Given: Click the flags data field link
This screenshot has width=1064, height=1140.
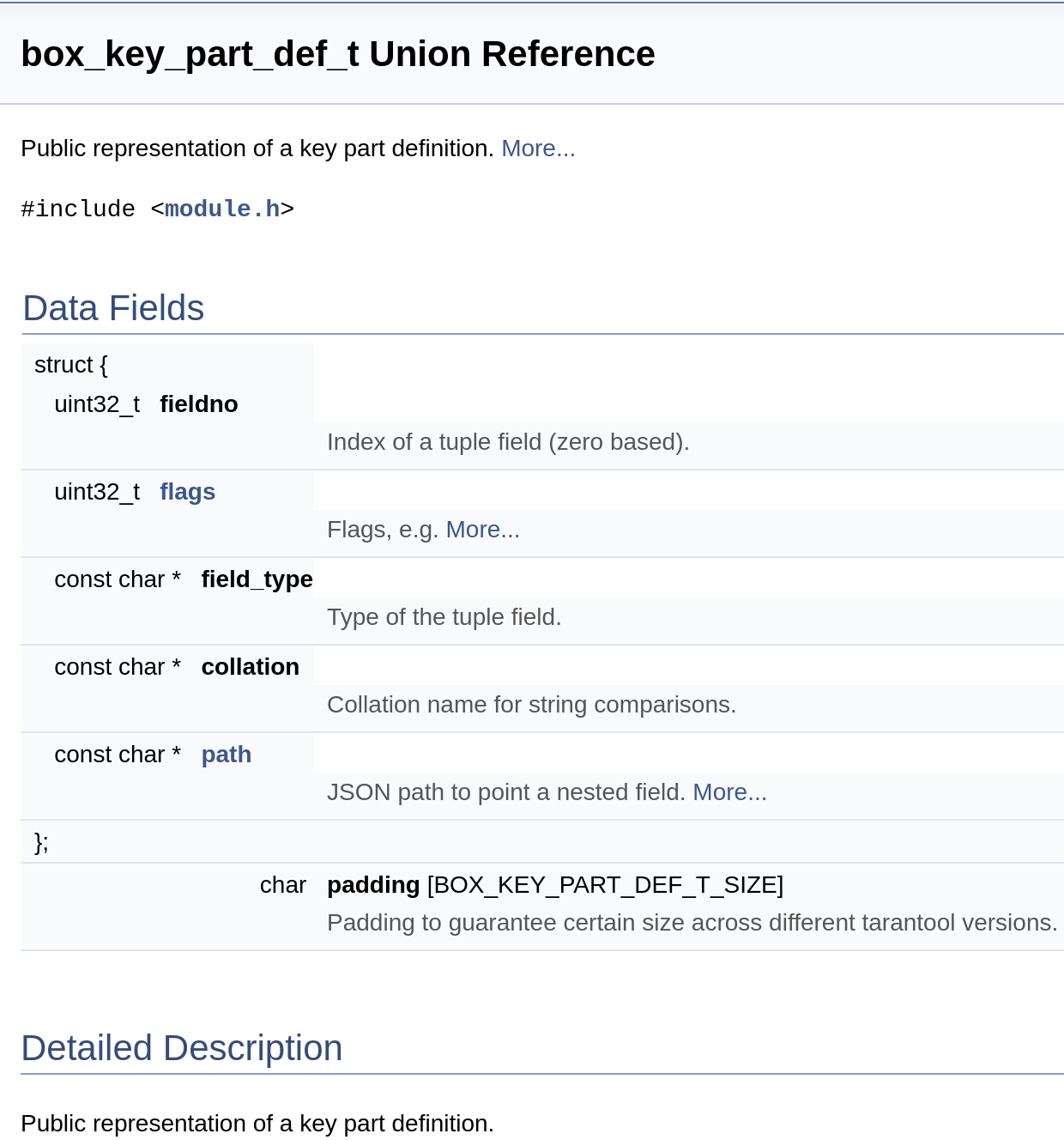Looking at the screenshot, I should (x=187, y=492).
